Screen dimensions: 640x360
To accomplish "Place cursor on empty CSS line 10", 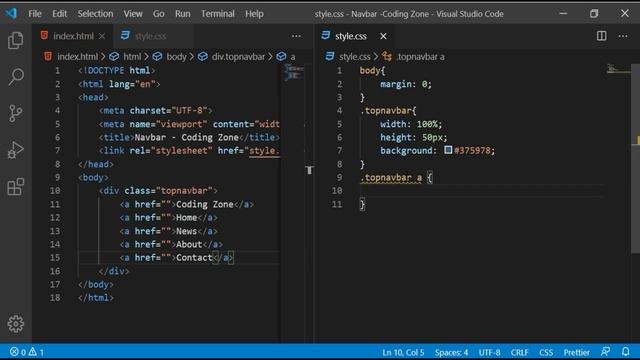I will coord(482,191).
